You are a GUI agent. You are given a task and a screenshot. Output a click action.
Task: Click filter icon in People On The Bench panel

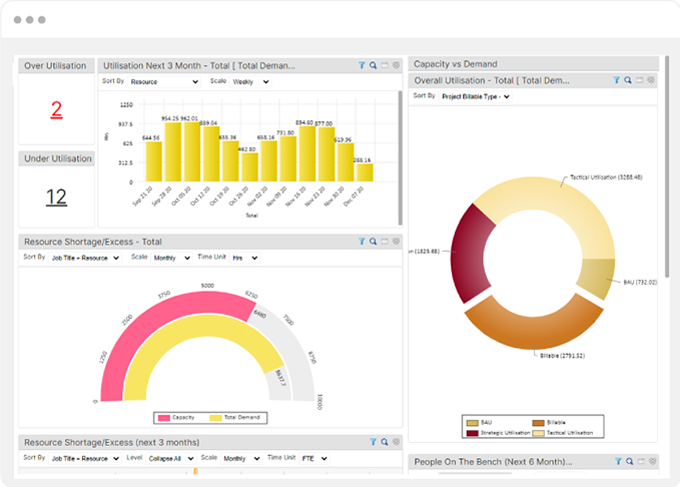pyautogui.click(x=618, y=461)
